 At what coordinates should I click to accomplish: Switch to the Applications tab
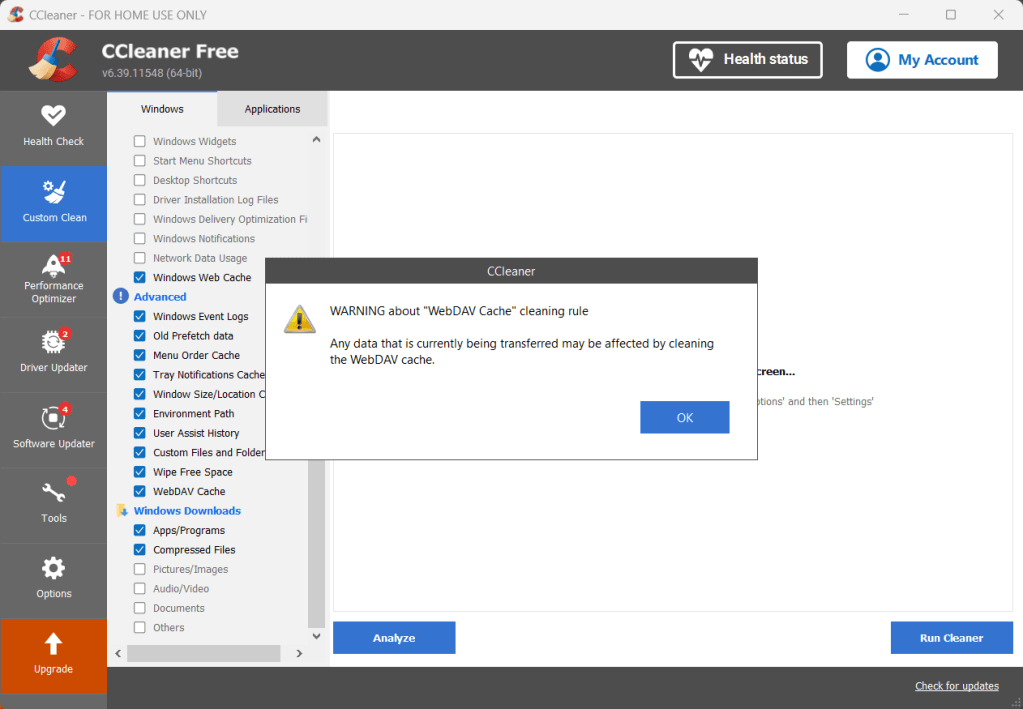tap(272, 108)
